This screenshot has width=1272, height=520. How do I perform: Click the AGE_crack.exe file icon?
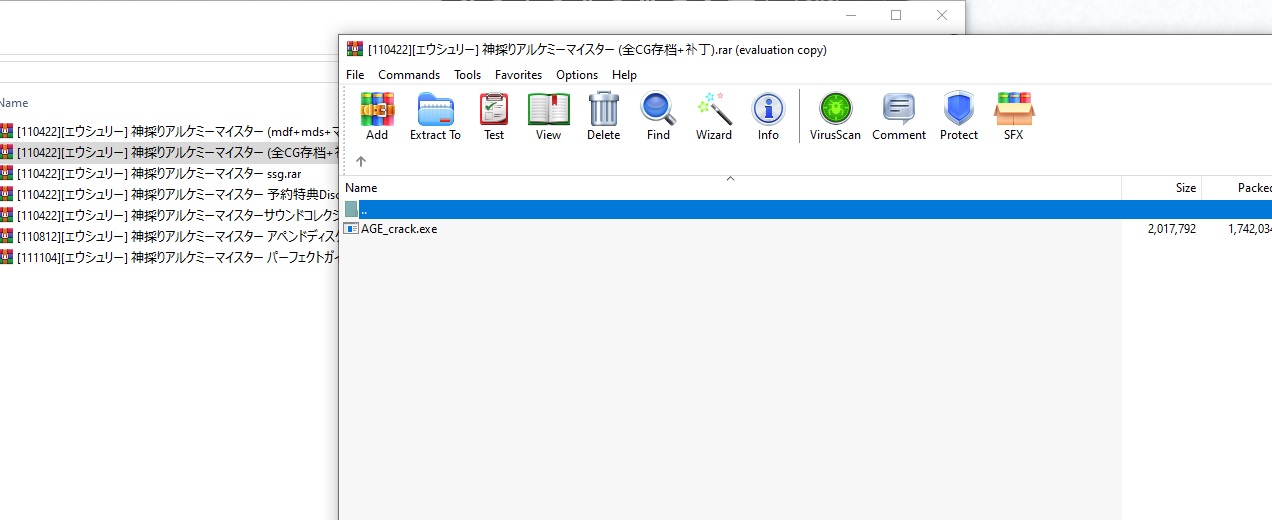tap(351, 229)
